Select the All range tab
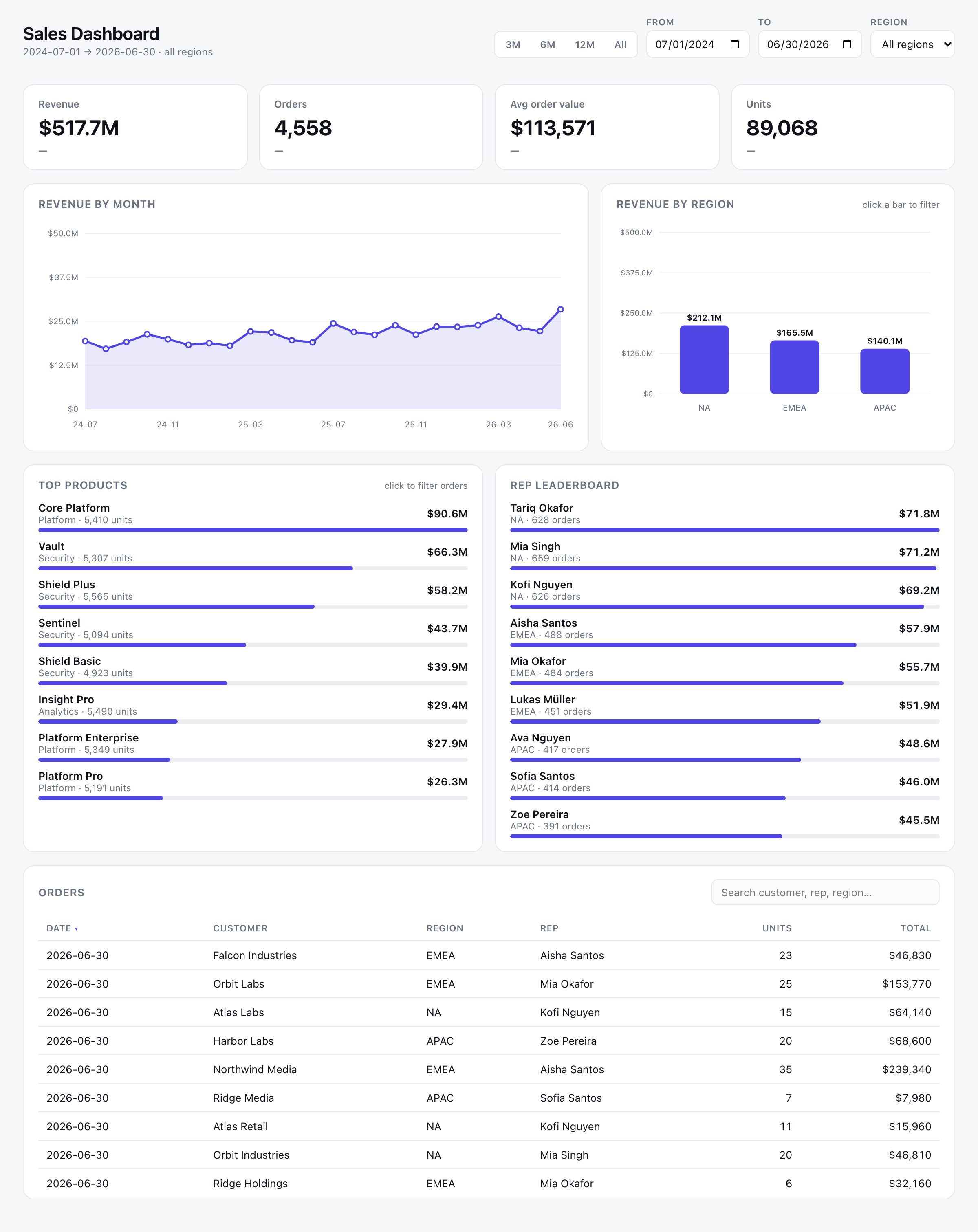 tap(620, 44)
